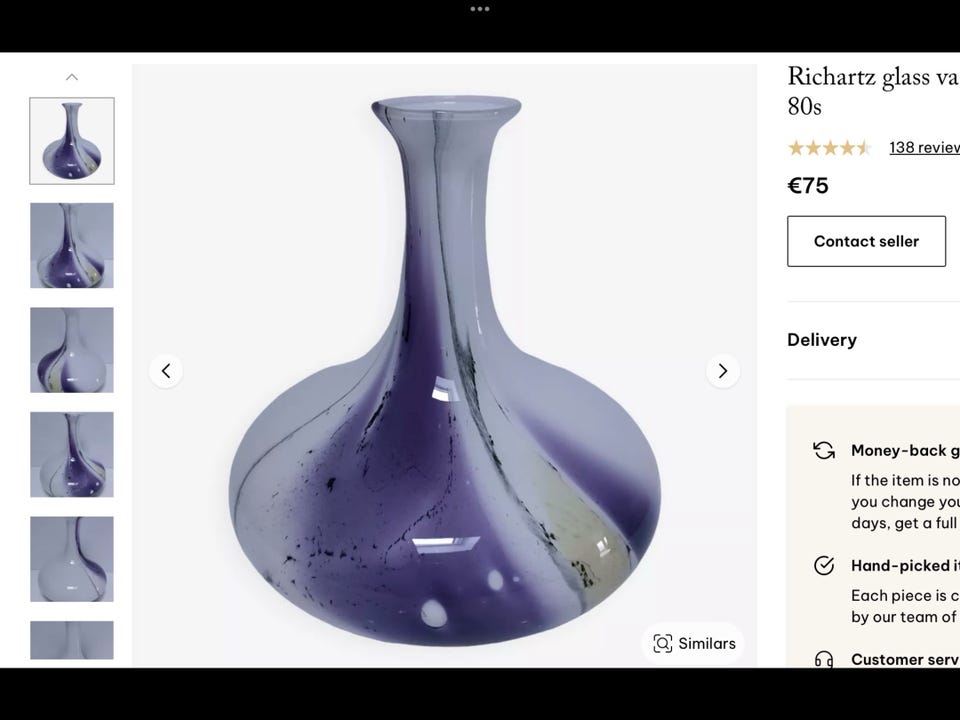Click the Richartz glass vase title
Image resolution: width=960 pixels, height=720 pixels.
click(x=872, y=90)
